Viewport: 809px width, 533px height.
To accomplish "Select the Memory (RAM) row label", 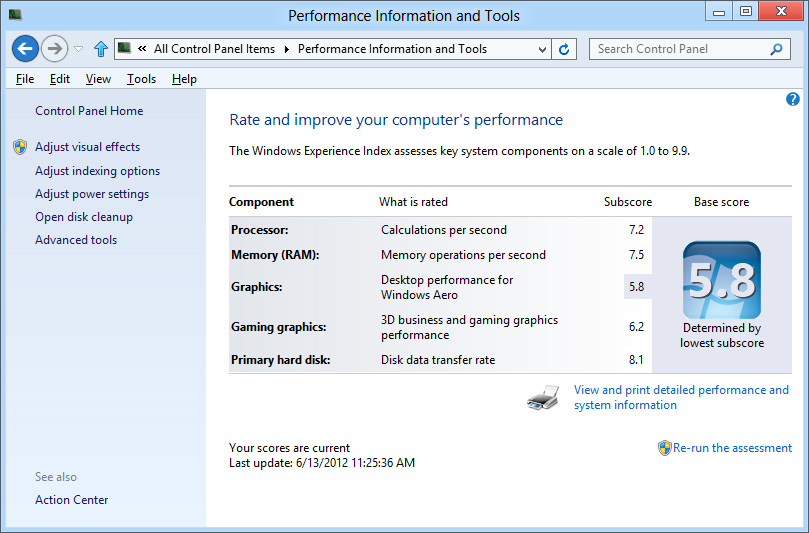I will [x=275, y=255].
